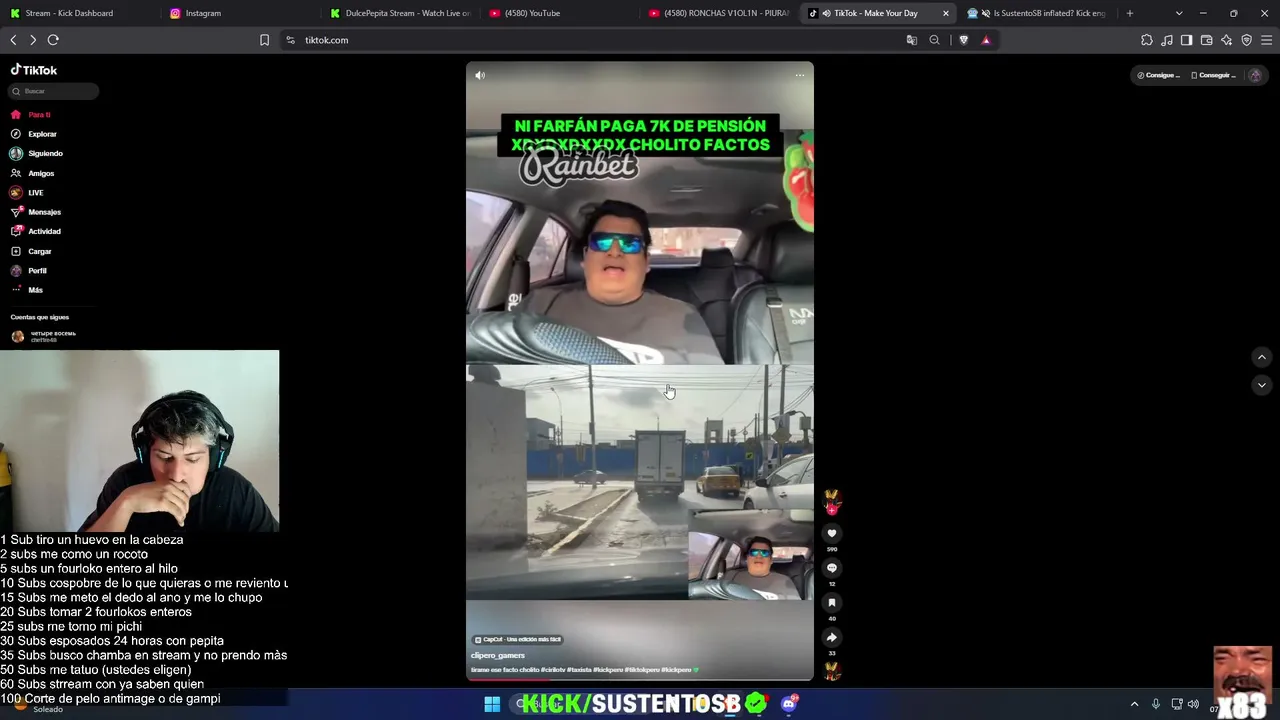Open the video's three-dot options menu
Screen dimensions: 1280x720
tap(799, 75)
